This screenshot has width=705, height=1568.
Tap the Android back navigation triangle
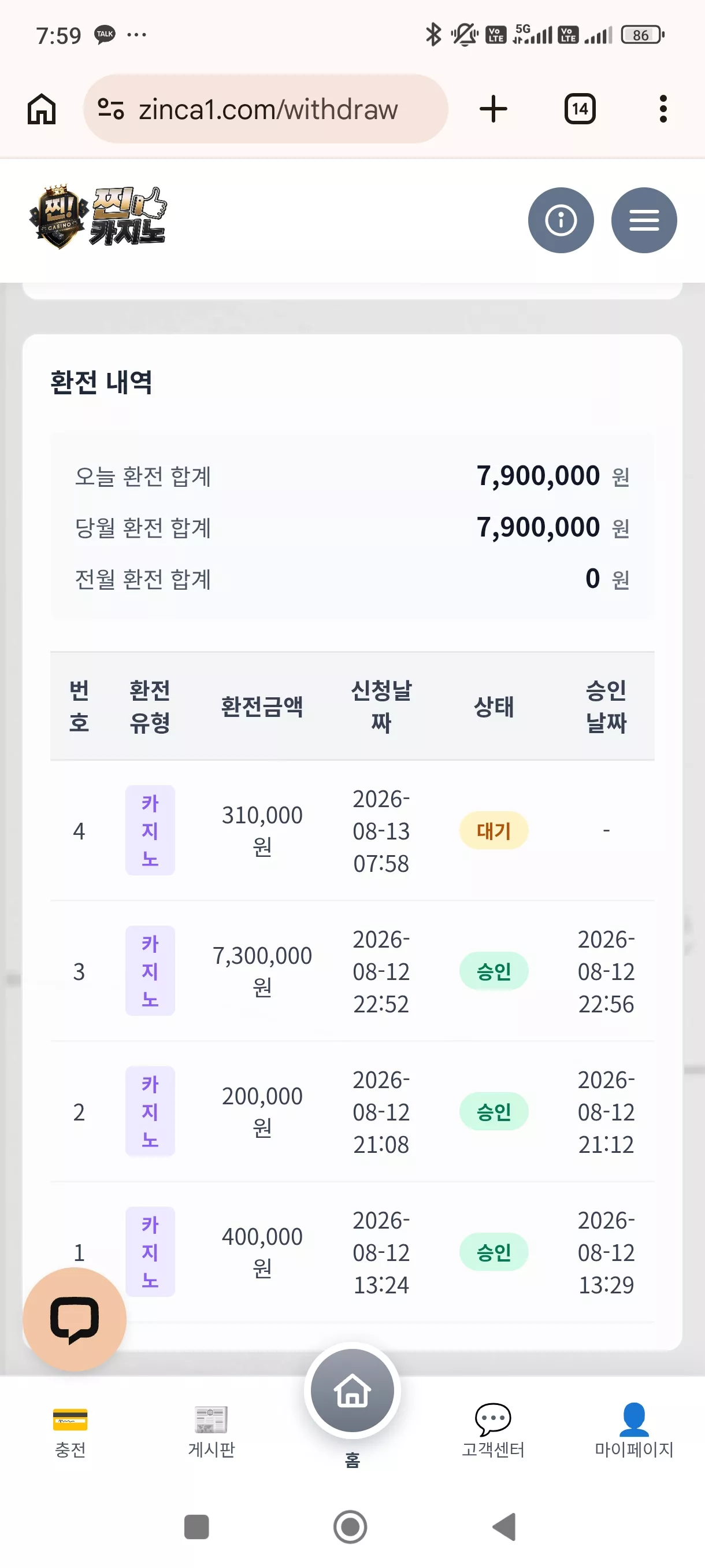coord(504,1526)
